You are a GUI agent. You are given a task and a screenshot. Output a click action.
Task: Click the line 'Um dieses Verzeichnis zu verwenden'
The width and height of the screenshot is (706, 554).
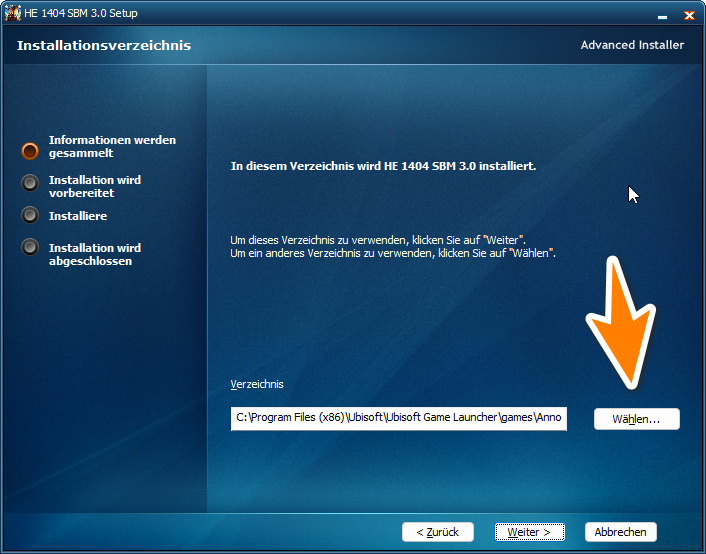pyautogui.click(x=378, y=240)
